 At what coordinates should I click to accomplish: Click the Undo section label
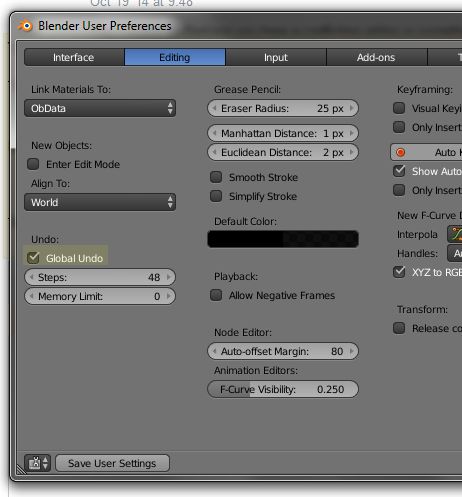[x=45, y=239]
